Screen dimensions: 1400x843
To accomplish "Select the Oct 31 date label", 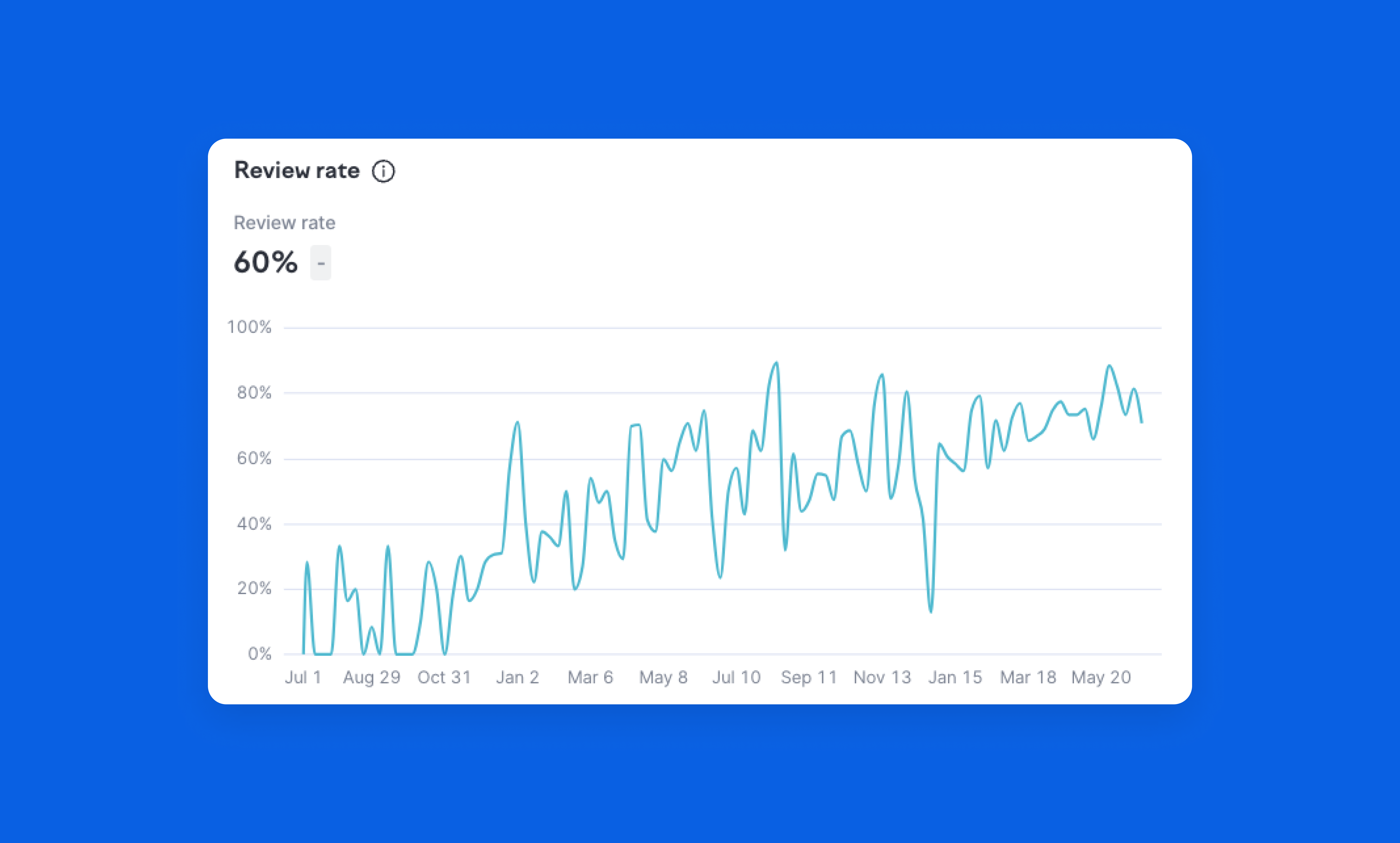I will (444, 677).
